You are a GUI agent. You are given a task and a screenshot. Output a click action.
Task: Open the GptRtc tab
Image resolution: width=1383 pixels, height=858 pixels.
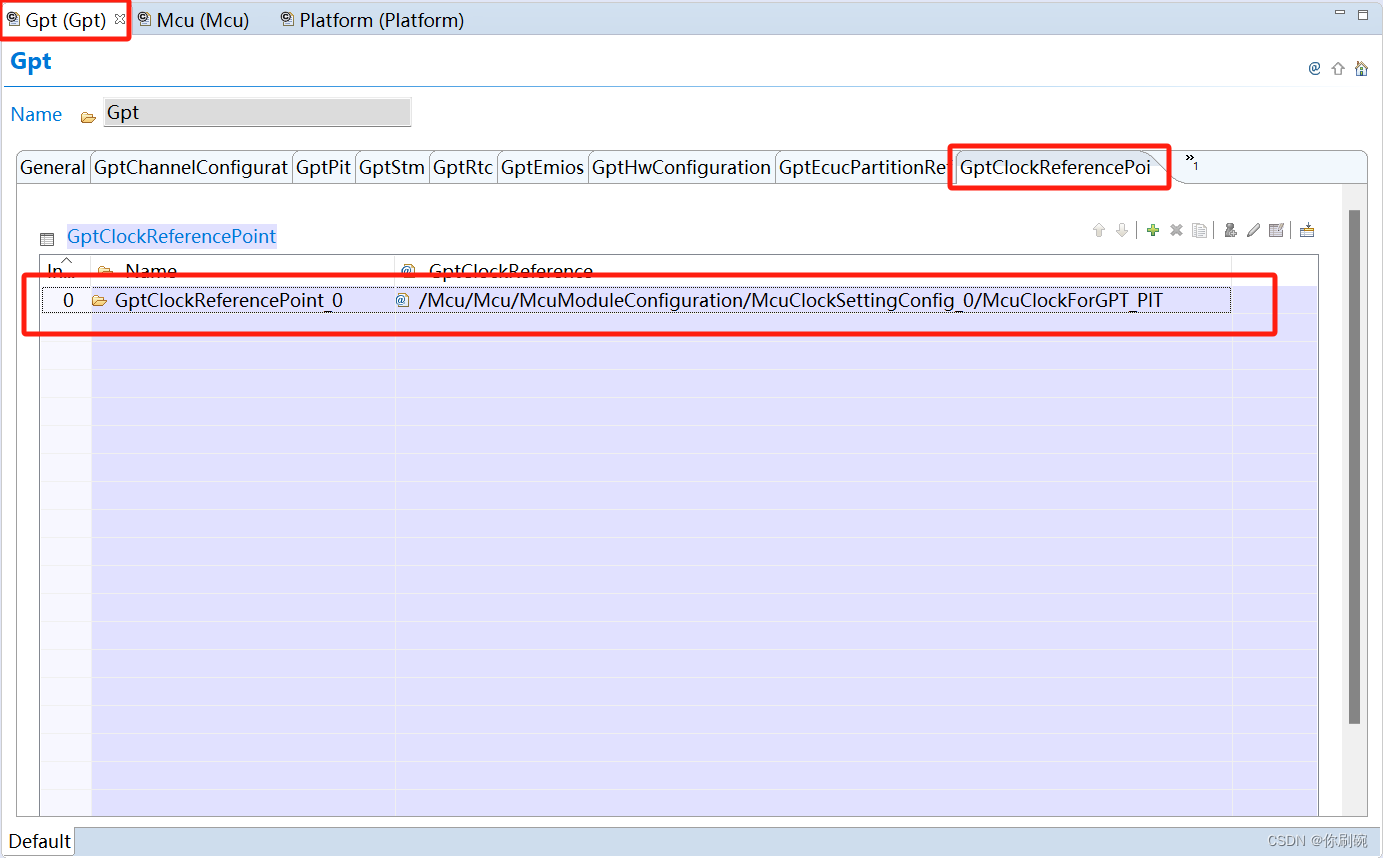pyautogui.click(x=463, y=167)
